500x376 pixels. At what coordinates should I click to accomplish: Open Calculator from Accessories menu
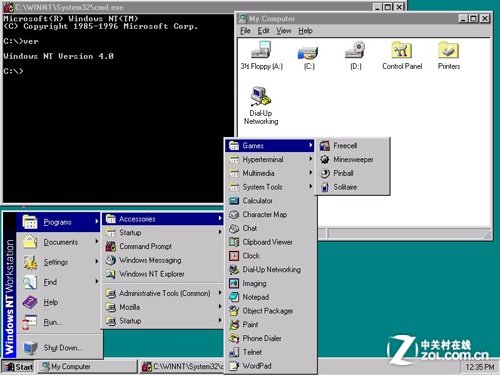click(x=270, y=201)
